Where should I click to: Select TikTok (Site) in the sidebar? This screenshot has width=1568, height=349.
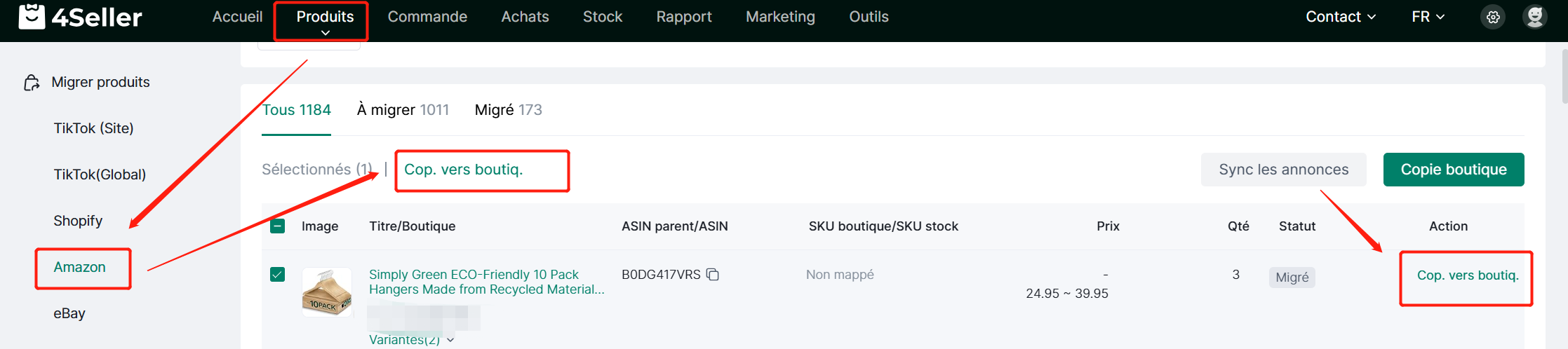(93, 128)
